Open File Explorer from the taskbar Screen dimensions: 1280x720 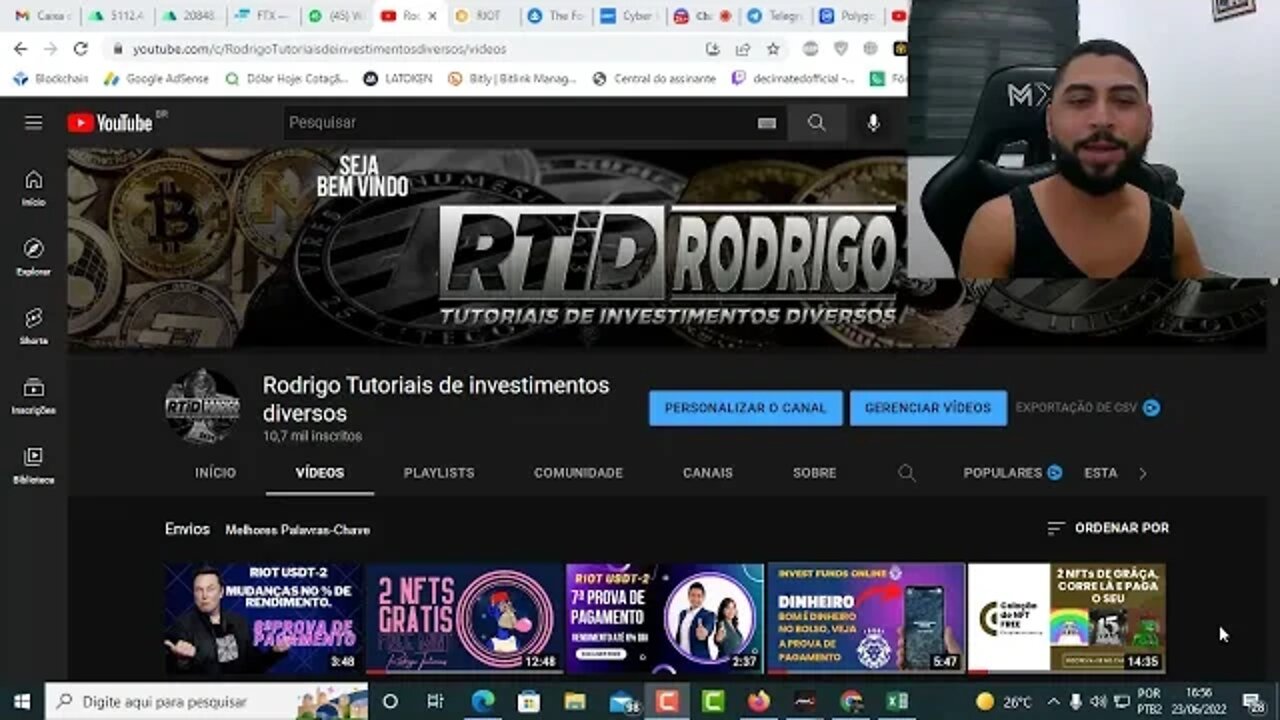tap(575, 701)
